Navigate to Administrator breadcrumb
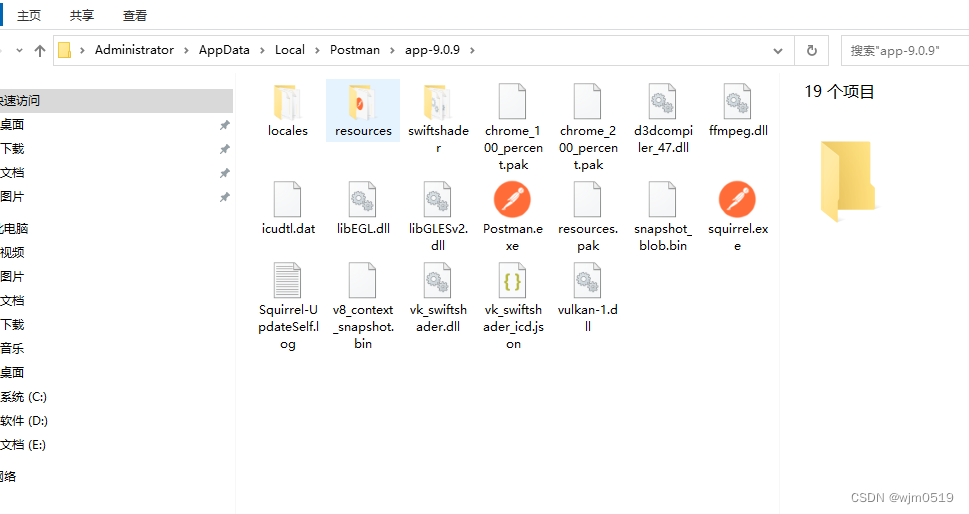This screenshot has height=514, width=969. point(134,50)
